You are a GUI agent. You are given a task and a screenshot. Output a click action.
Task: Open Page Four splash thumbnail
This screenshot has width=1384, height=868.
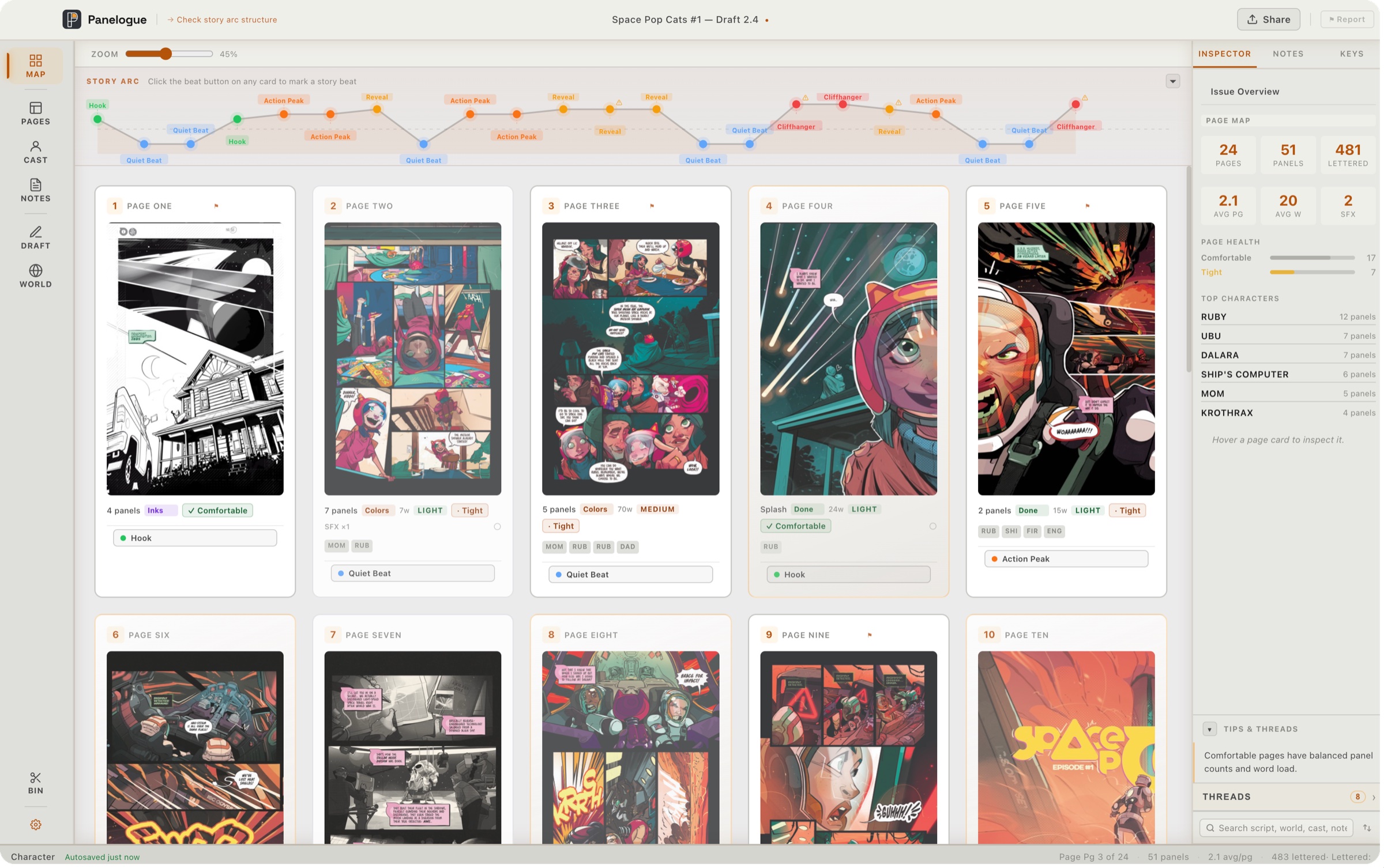(x=851, y=360)
